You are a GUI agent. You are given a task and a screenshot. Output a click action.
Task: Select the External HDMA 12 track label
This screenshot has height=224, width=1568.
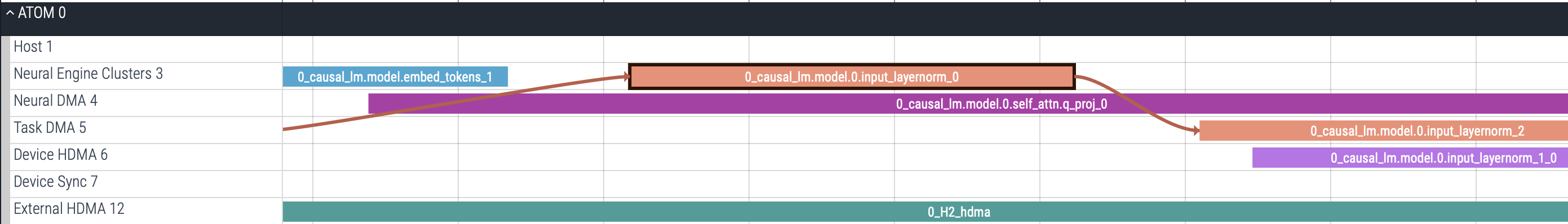(69, 209)
